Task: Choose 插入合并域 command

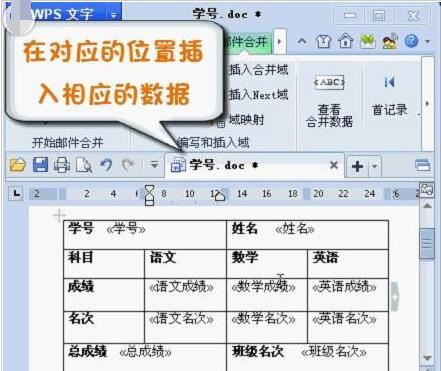Action: tap(258, 70)
